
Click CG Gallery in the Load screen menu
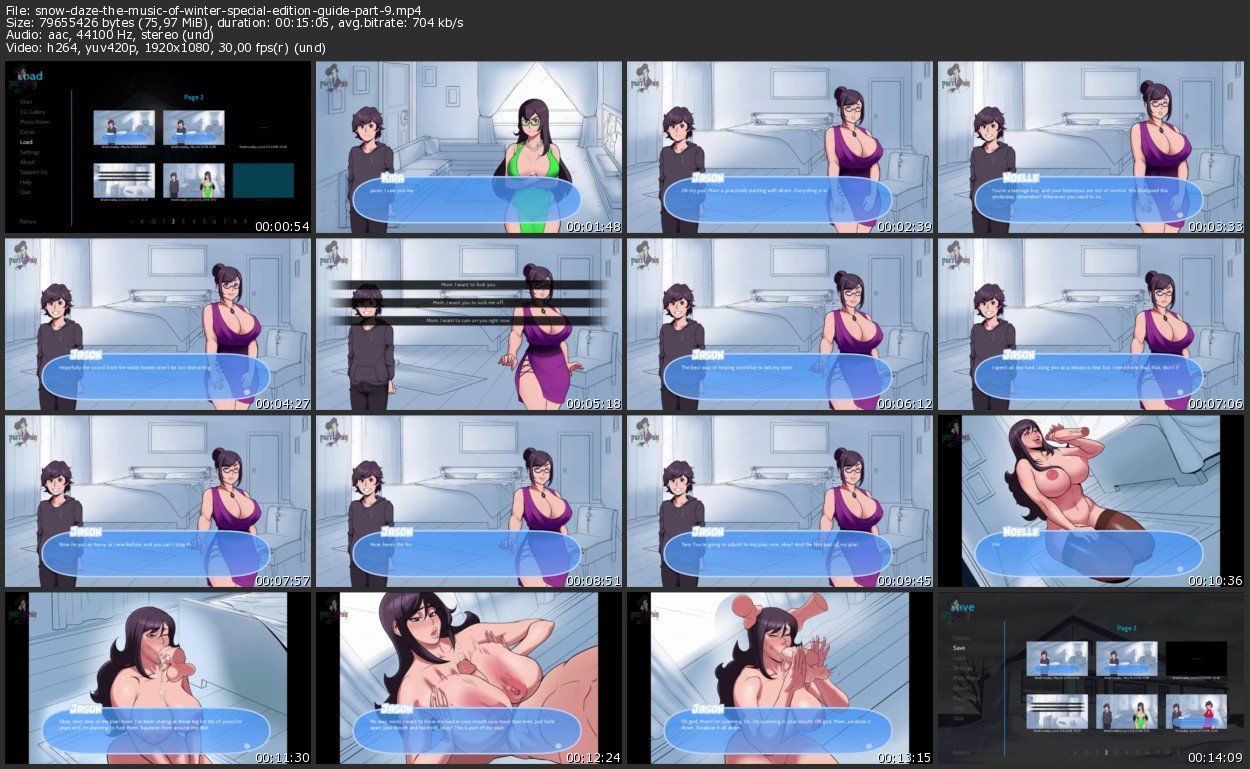(x=33, y=112)
